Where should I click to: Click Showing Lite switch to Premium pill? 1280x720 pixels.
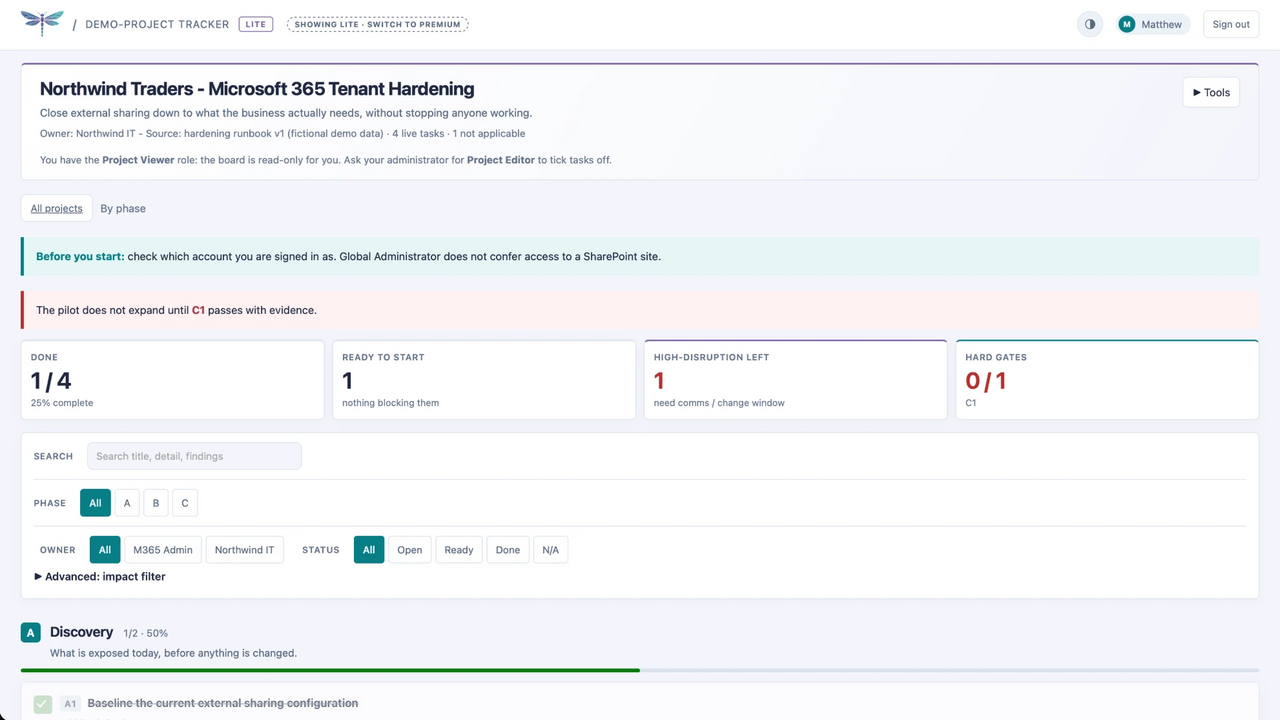click(378, 24)
